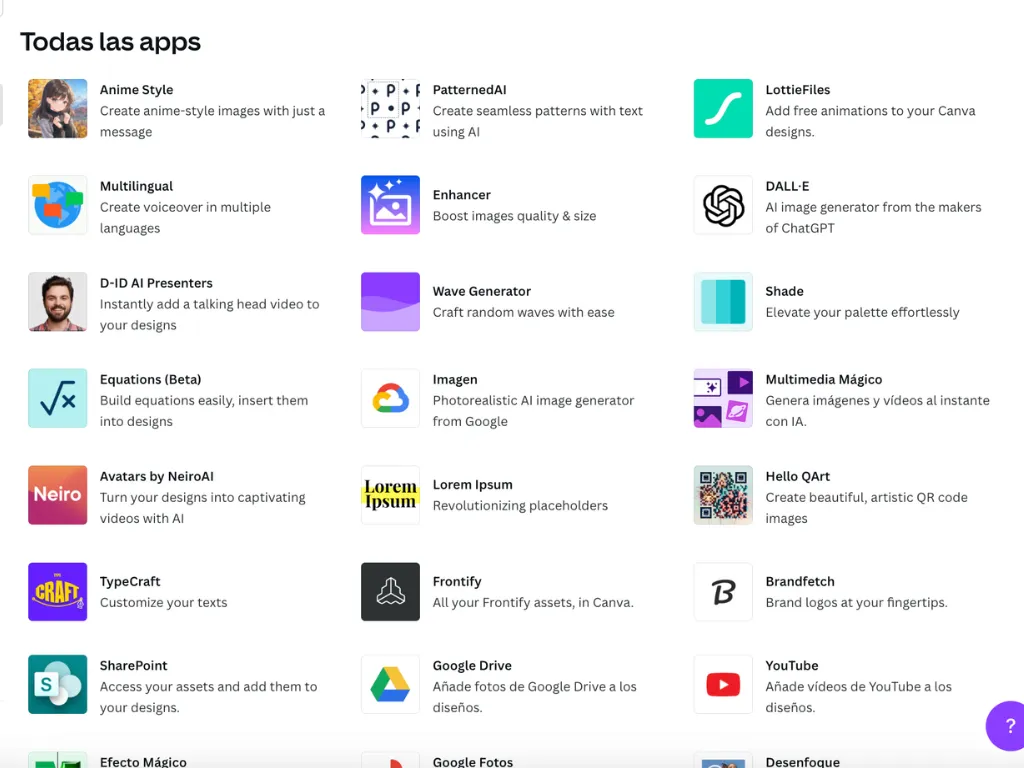
Task: Click the PatternedAI pattern icon
Action: (391, 108)
